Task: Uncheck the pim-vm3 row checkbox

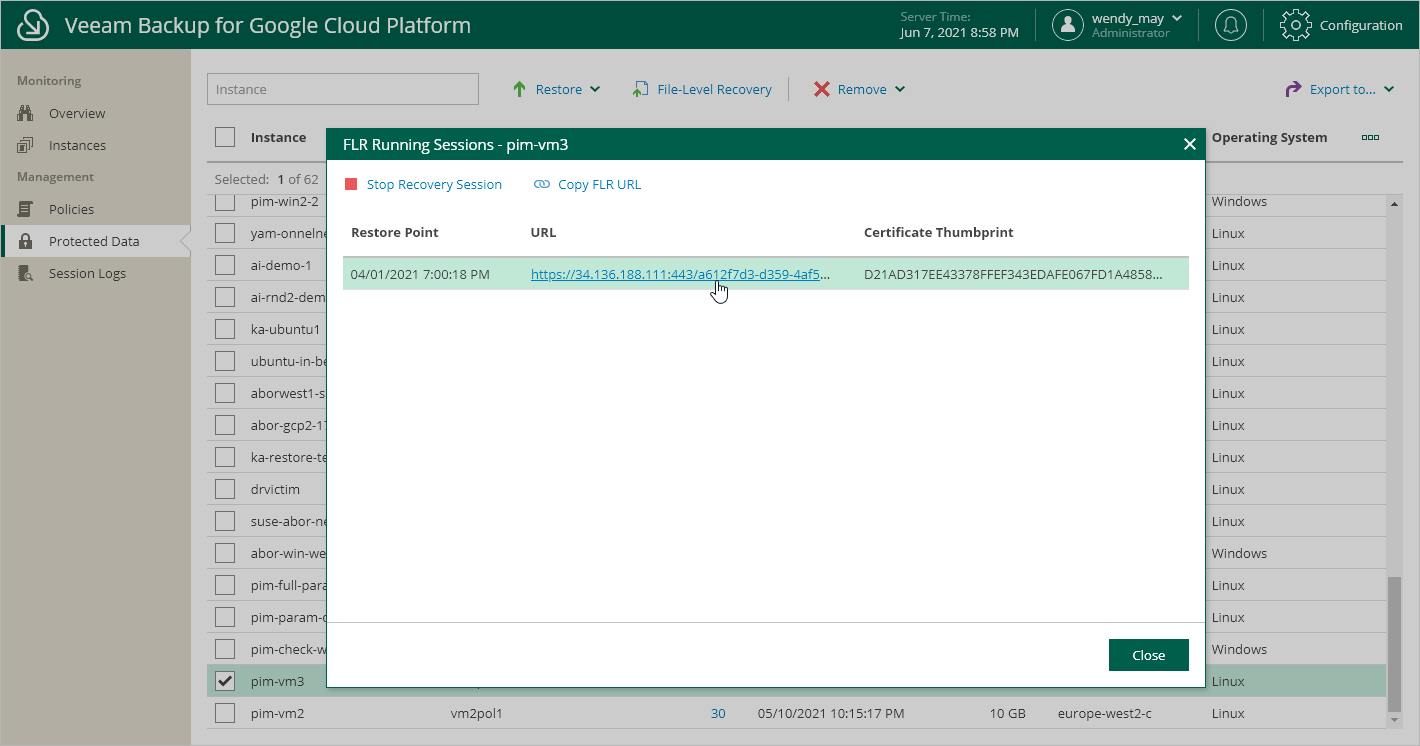Action: [225, 681]
